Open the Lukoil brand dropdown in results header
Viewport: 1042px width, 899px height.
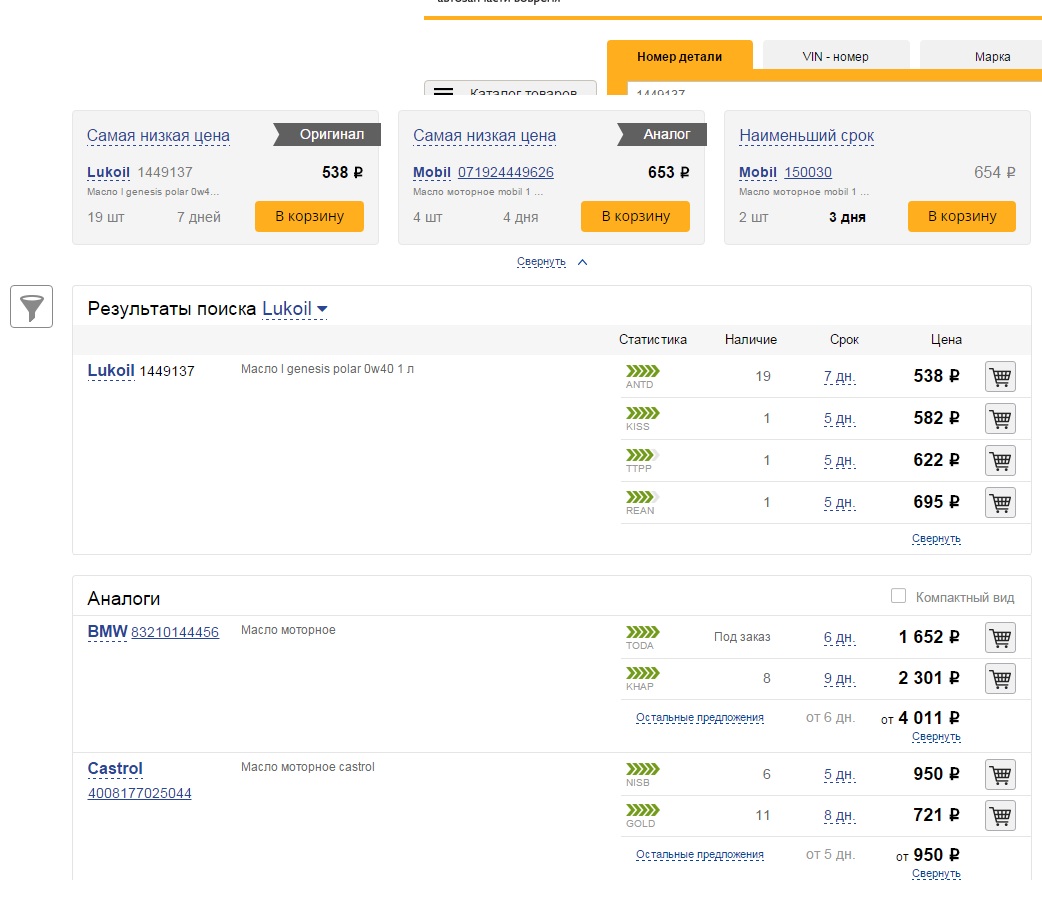tap(294, 309)
